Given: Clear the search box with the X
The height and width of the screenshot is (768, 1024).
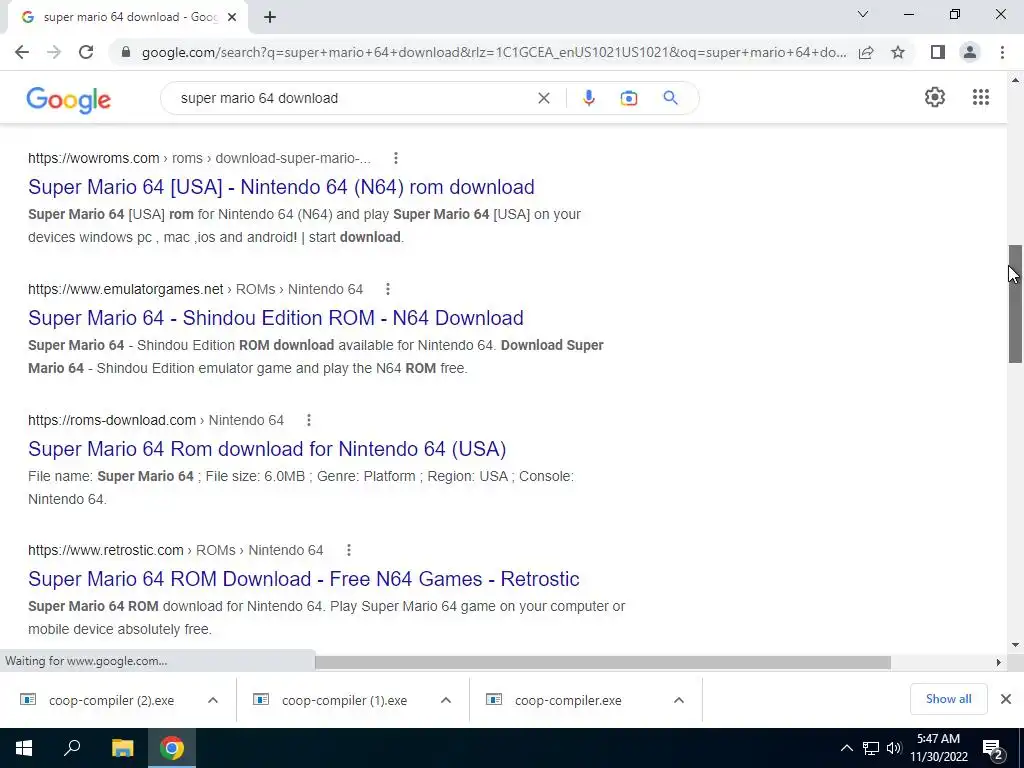Looking at the screenshot, I should tap(543, 98).
